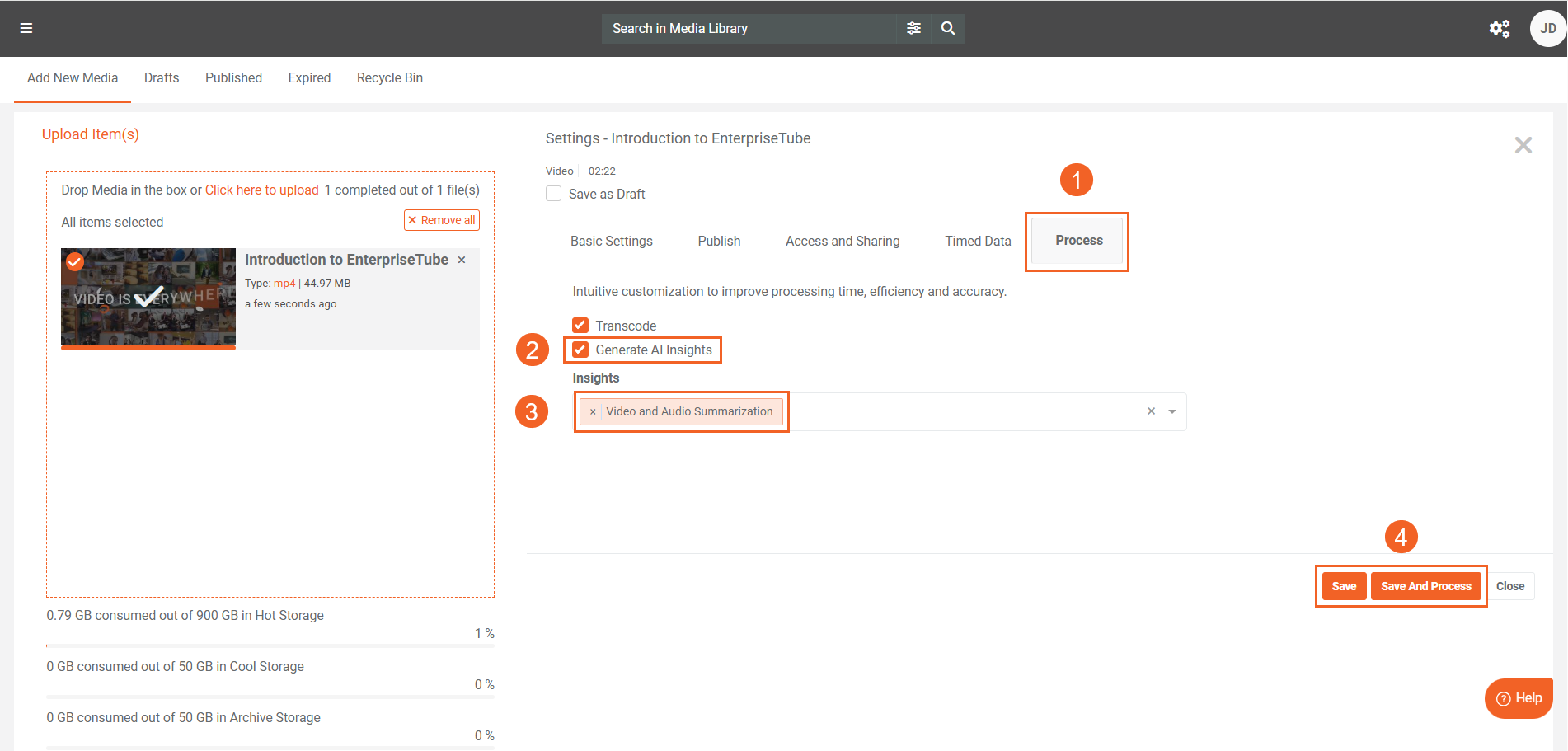This screenshot has height=751, width=1568.
Task: Go to the Recycle Bin tab
Action: pos(389,77)
